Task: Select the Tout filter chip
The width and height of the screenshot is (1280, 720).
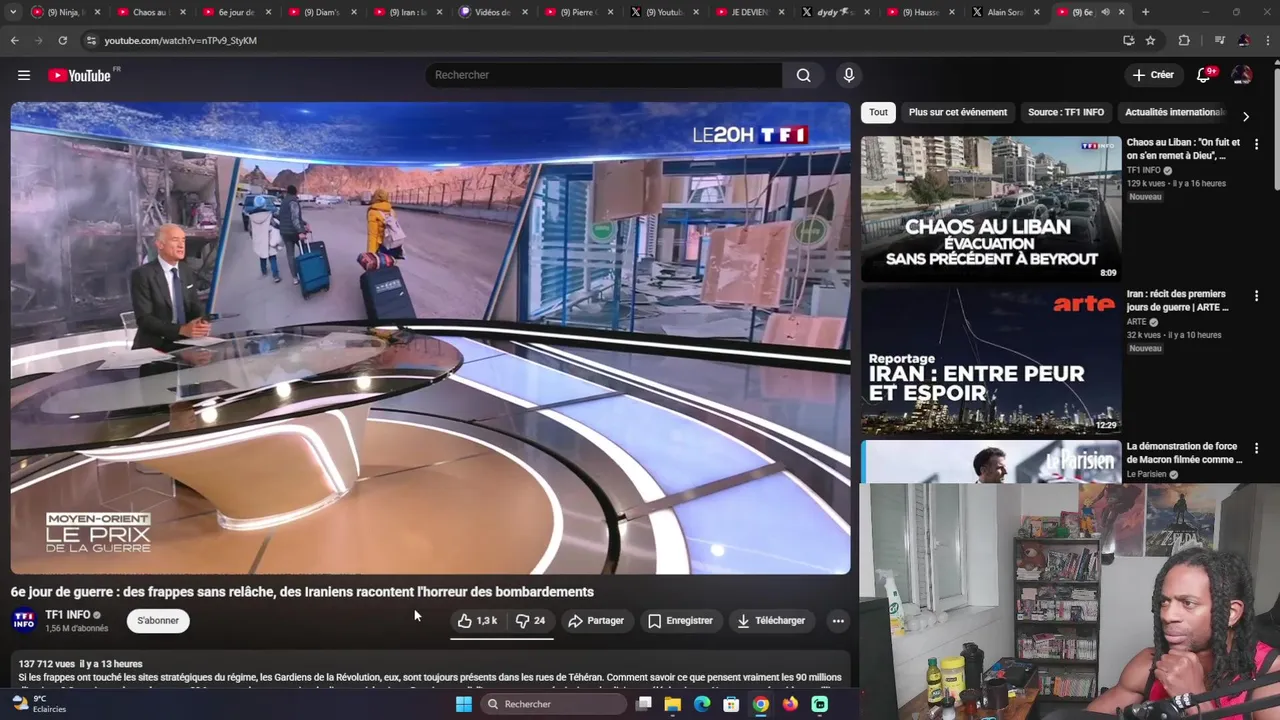Action: [x=878, y=112]
